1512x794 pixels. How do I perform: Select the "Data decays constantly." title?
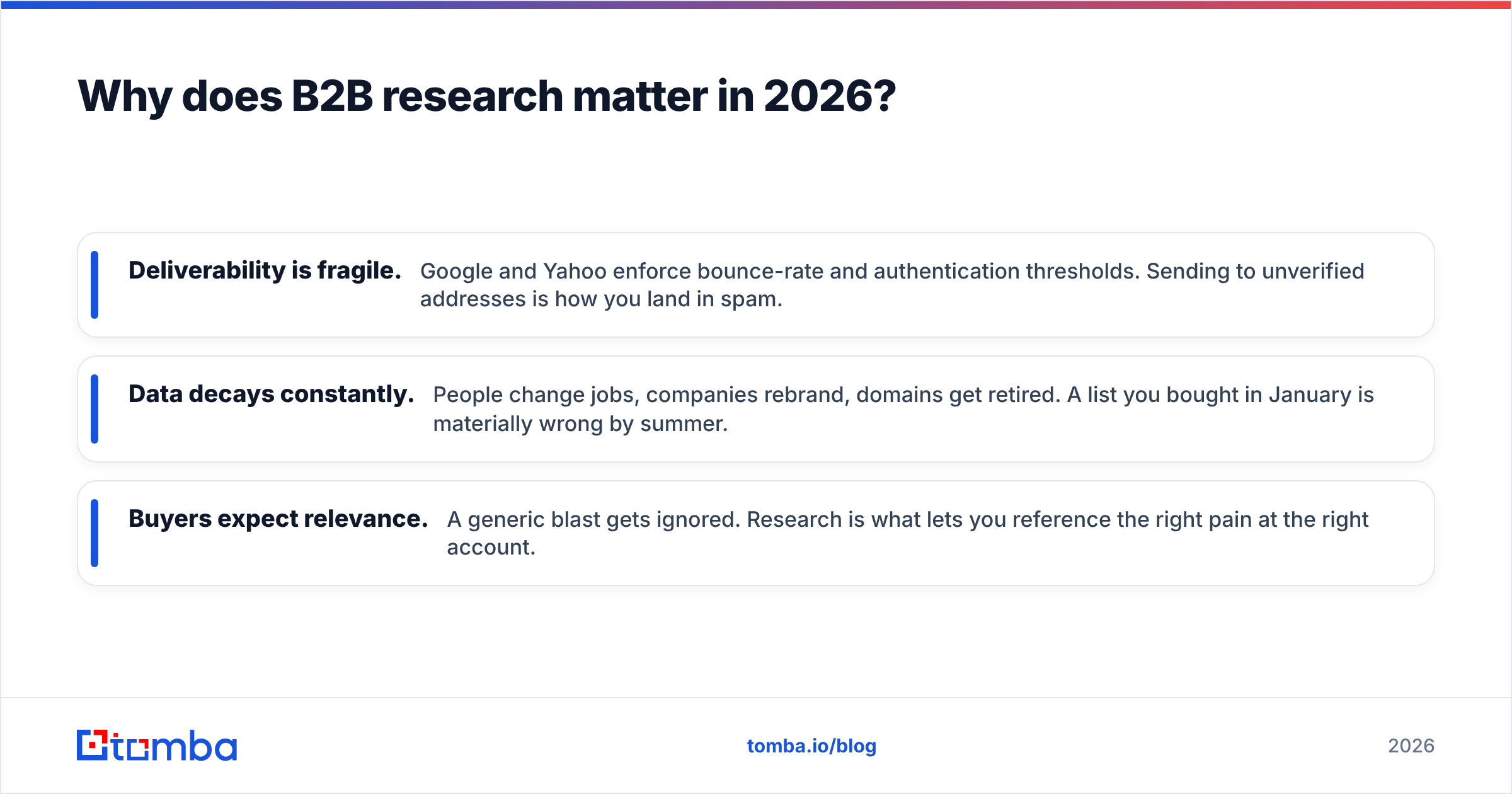pyautogui.click(x=271, y=394)
